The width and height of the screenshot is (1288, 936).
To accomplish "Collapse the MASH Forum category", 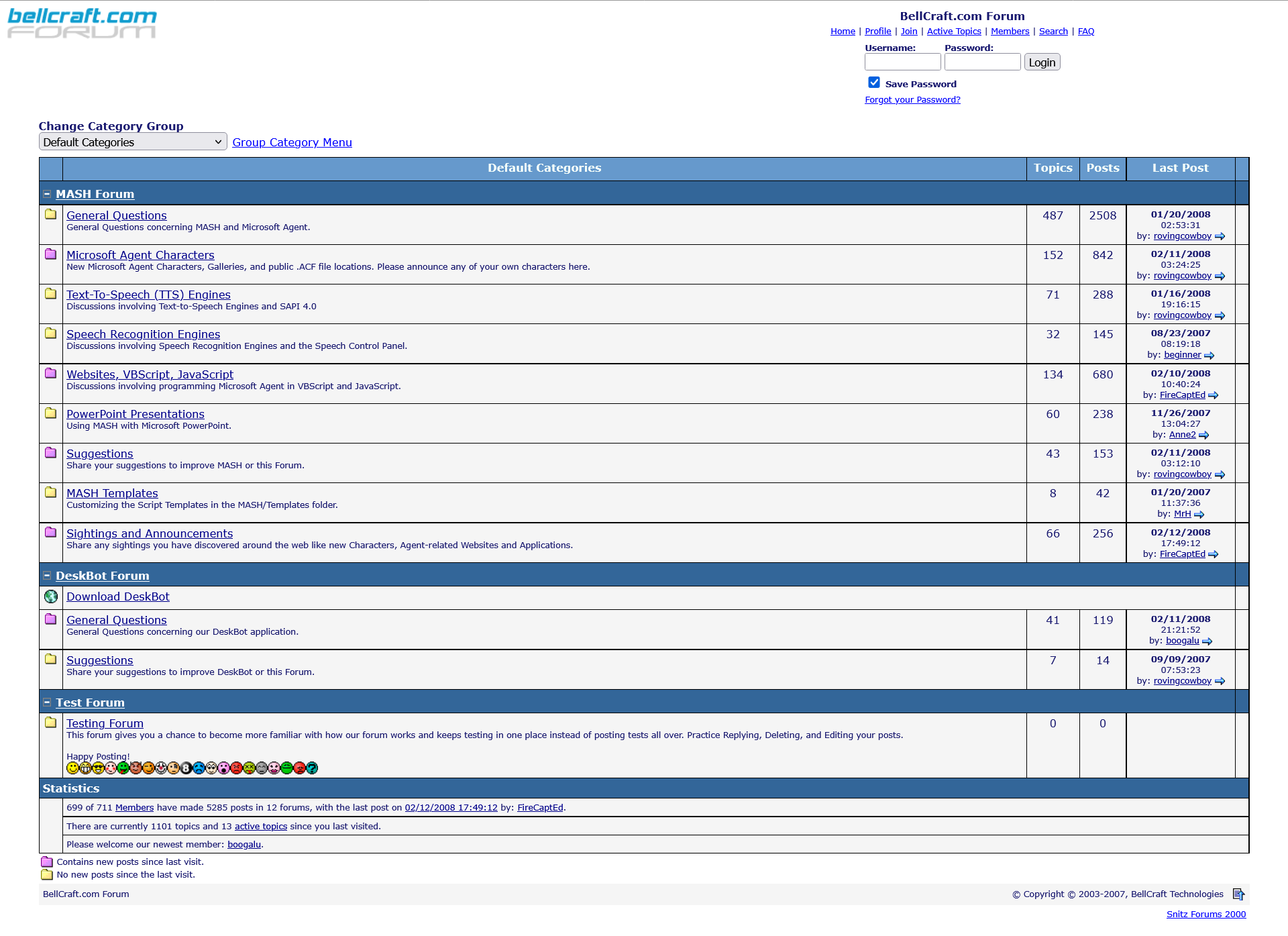I will 47,194.
